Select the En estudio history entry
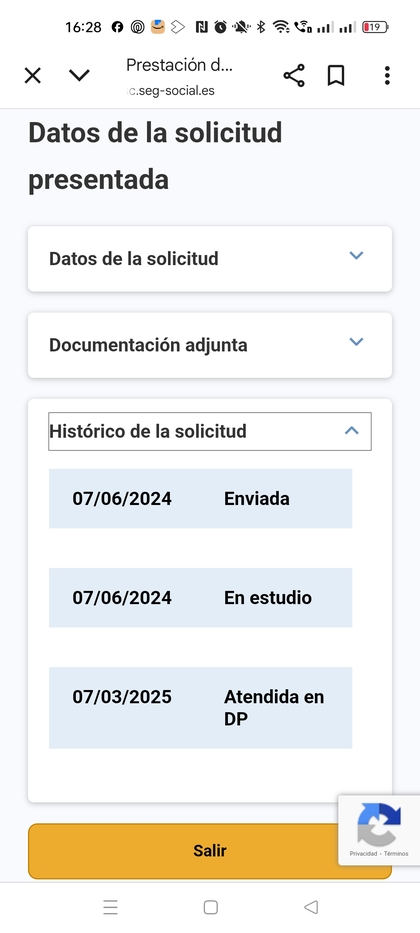420x933 pixels. 200,597
